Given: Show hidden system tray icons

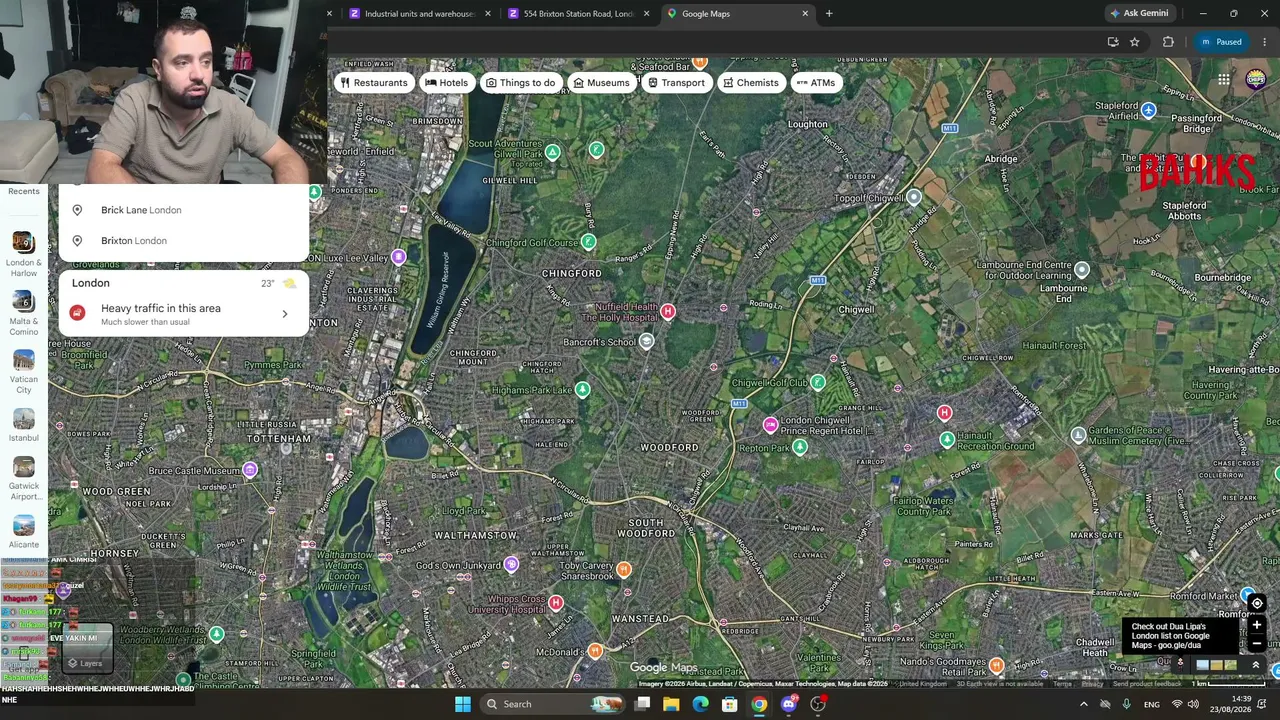Looking at the screenshot, I should coord(1083,704).
